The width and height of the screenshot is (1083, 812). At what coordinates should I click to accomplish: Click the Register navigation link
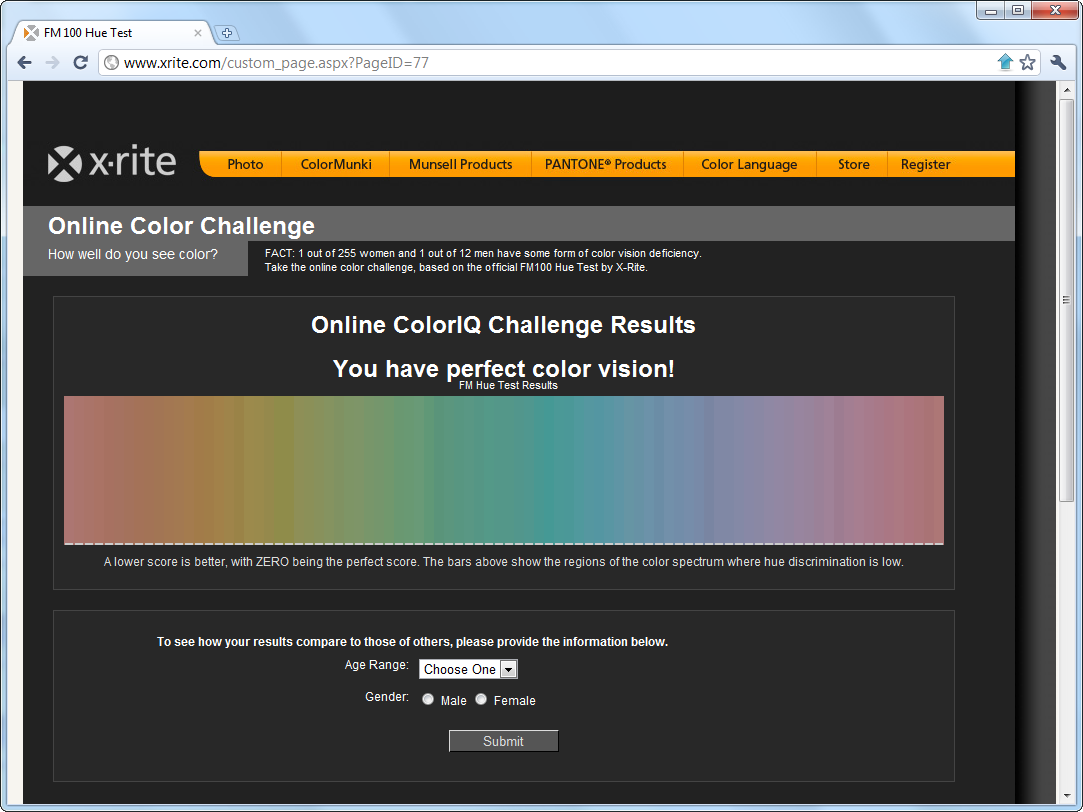pos(925,165)
